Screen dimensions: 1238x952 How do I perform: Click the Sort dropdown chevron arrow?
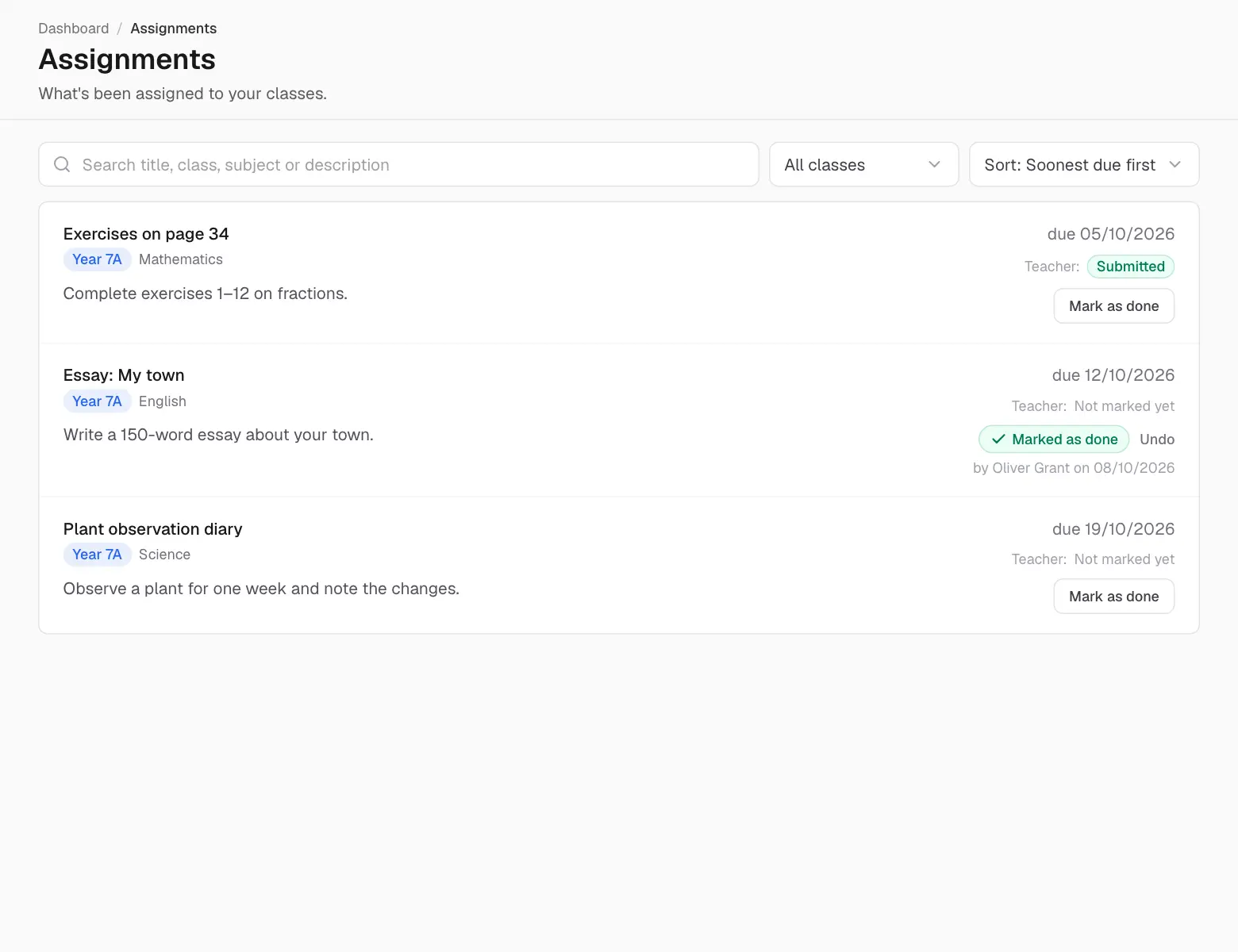tap(1175, 164)
